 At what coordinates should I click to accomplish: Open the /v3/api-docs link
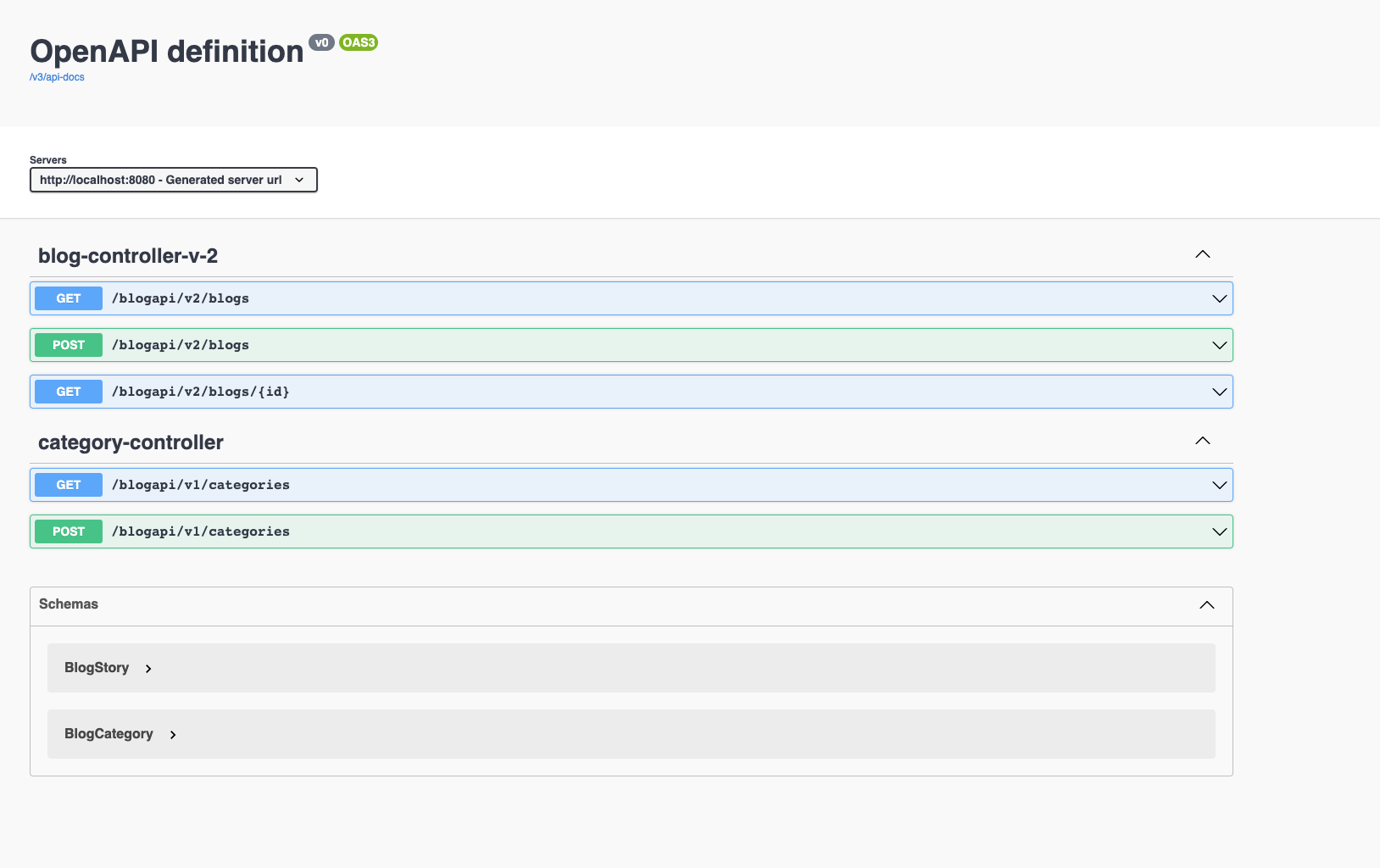(x=56, y=76)
